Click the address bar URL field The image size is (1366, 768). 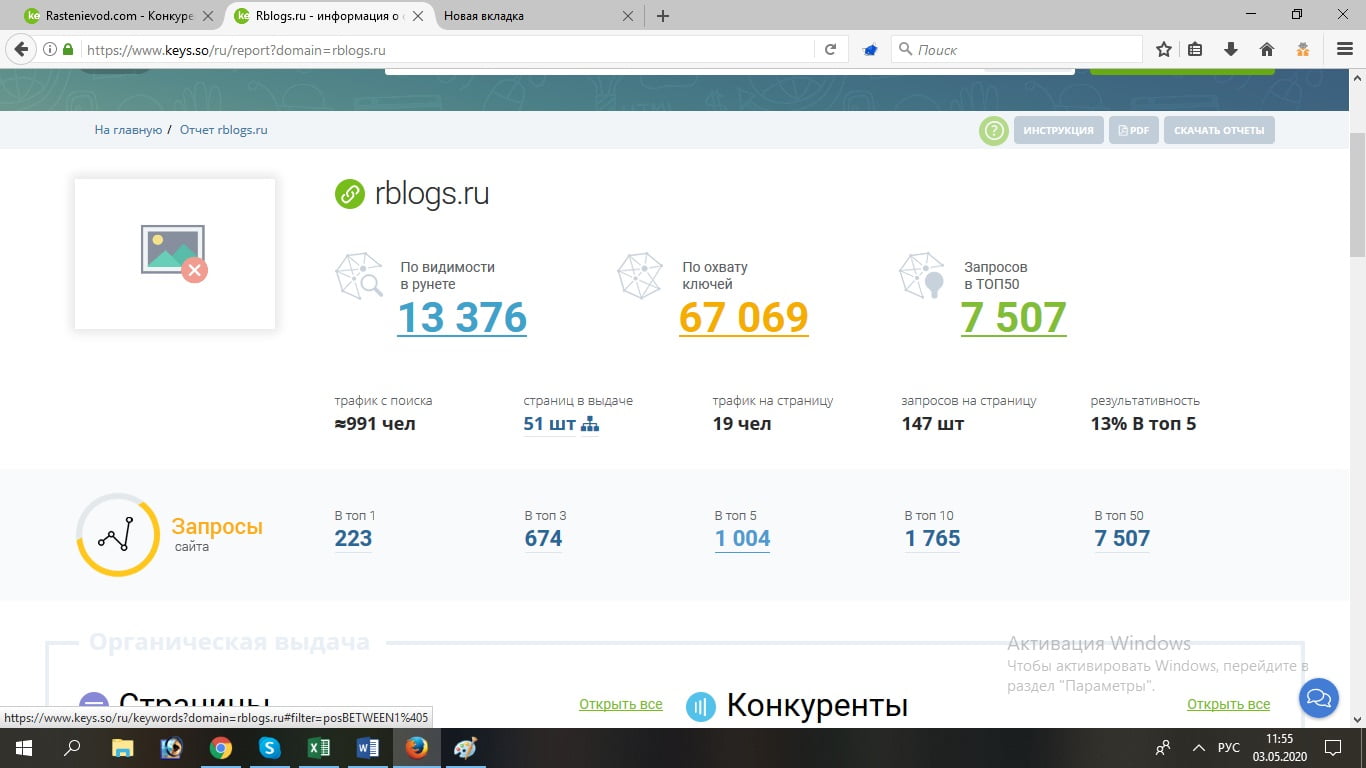pos(448,49)
